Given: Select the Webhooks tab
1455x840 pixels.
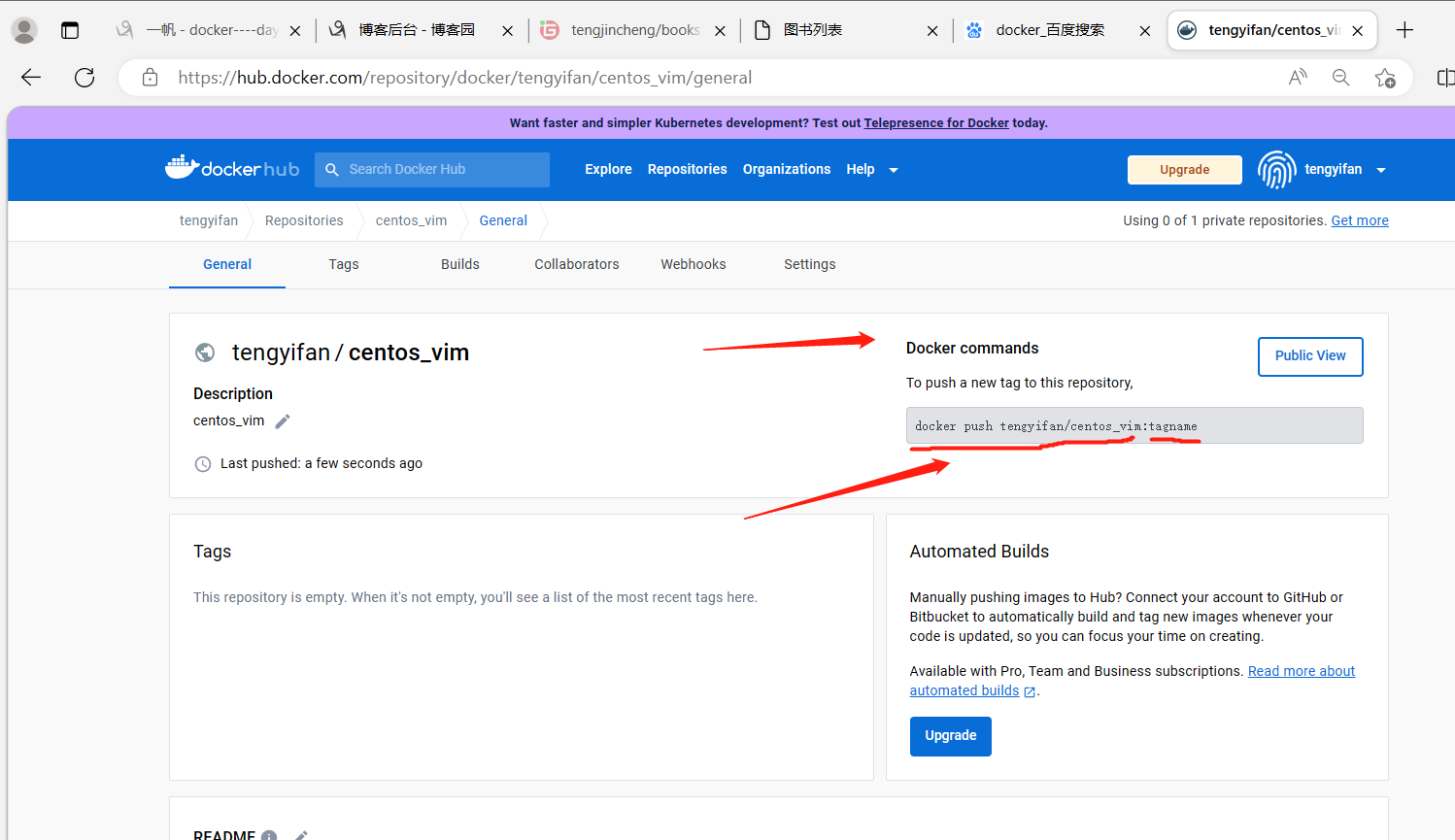Looking at the screenshot, I should 694,264.
